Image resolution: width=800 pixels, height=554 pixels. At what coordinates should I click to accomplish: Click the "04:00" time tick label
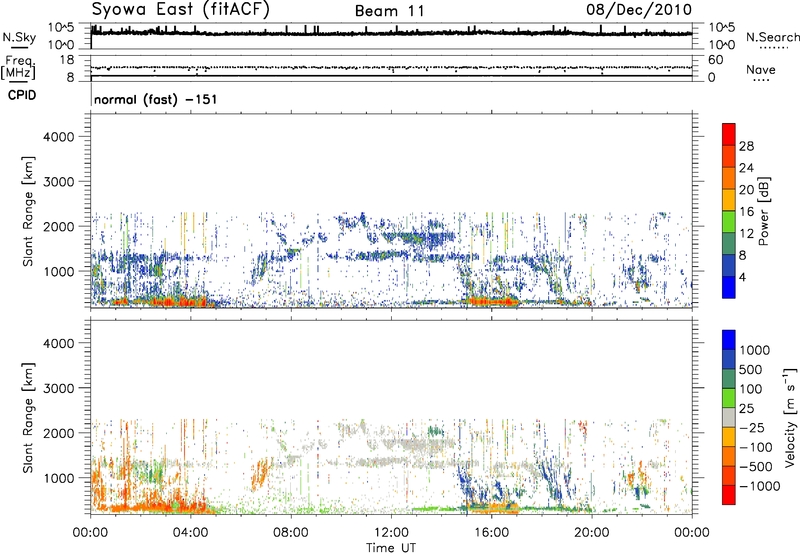click(x=190, y=533)
